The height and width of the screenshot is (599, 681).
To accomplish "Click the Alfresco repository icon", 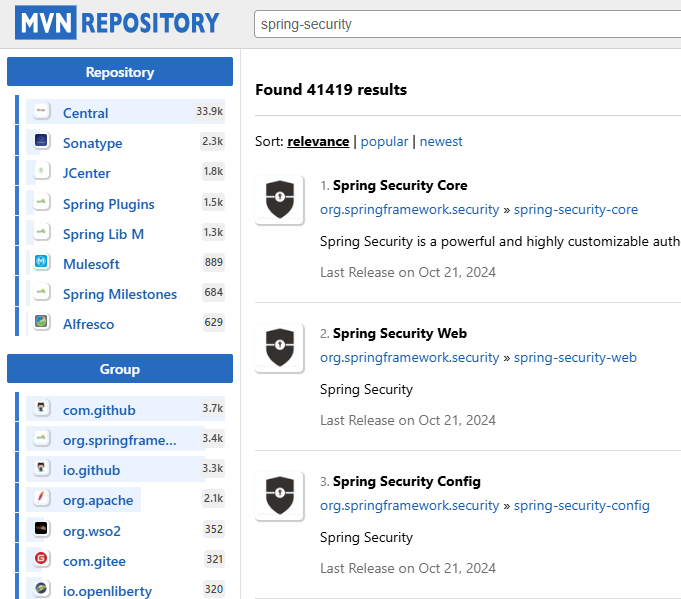I will pyautogui.click(x=41, y=321).
